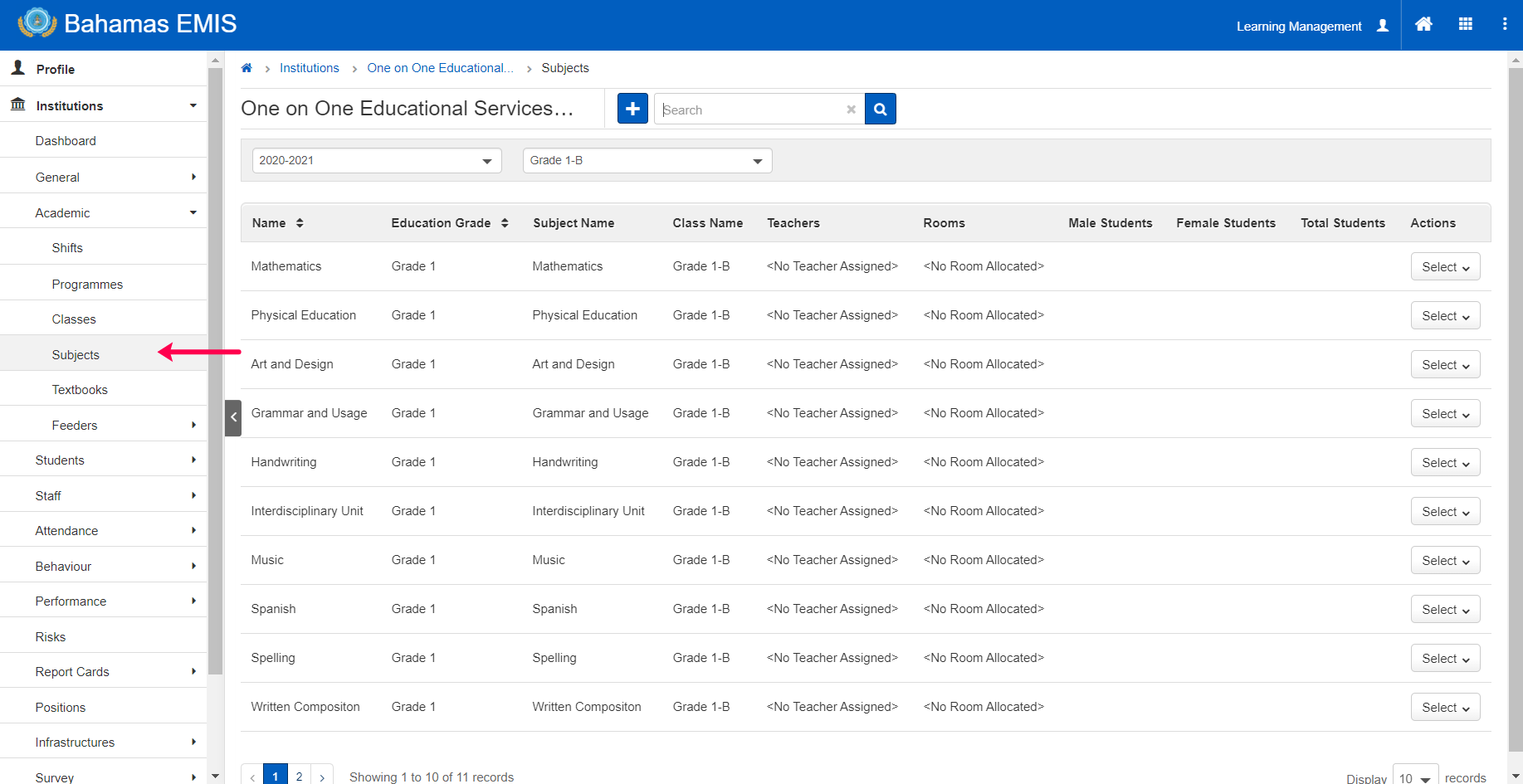Image resolution: width=1523 pixels, height=784 pixels.
Task: Open the 2020-2021 academic period dropdown
Action: 376,161
